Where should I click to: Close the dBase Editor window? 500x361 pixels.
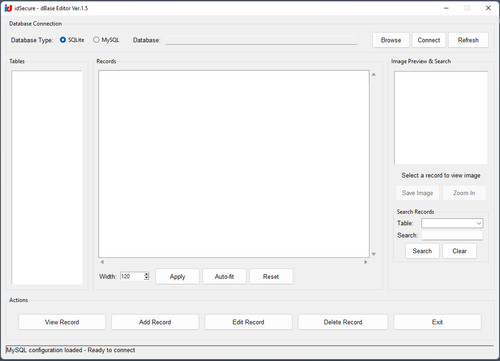(488, 8)
